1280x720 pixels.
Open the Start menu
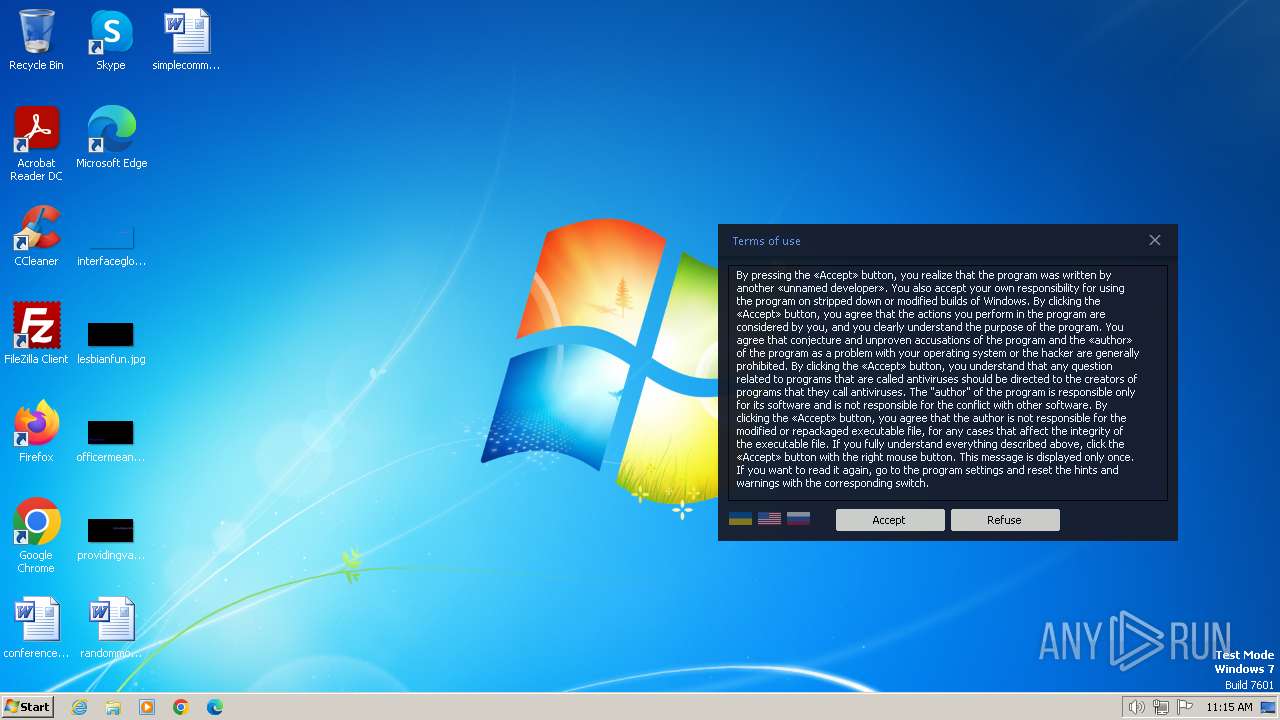(28, 707)
